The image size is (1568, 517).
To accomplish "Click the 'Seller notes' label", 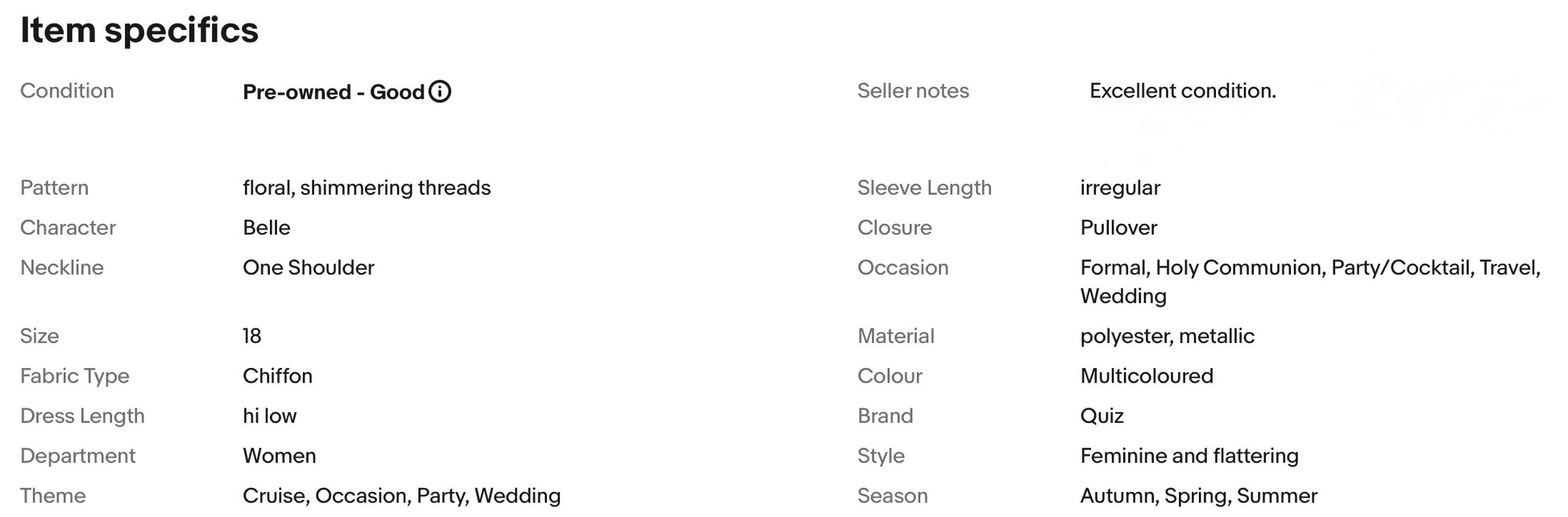I will pos(913,91).
